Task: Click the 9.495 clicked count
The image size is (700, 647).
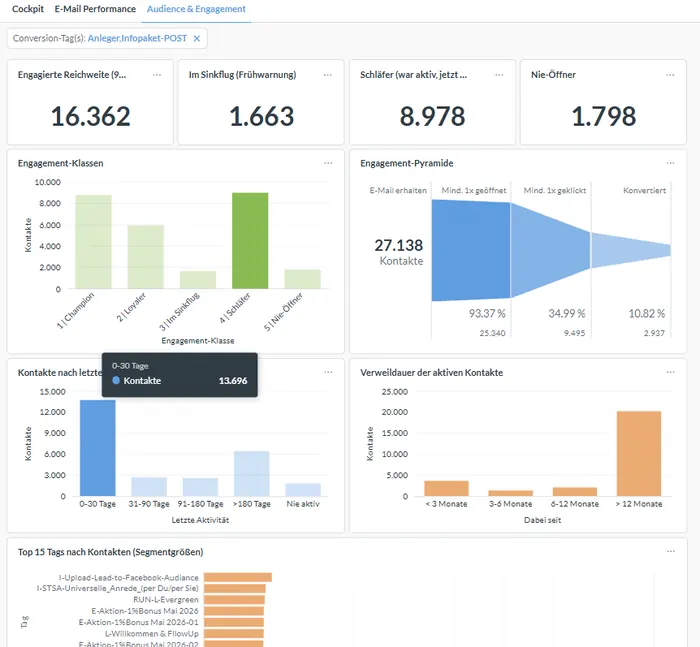Action: [x=574, y=333]
